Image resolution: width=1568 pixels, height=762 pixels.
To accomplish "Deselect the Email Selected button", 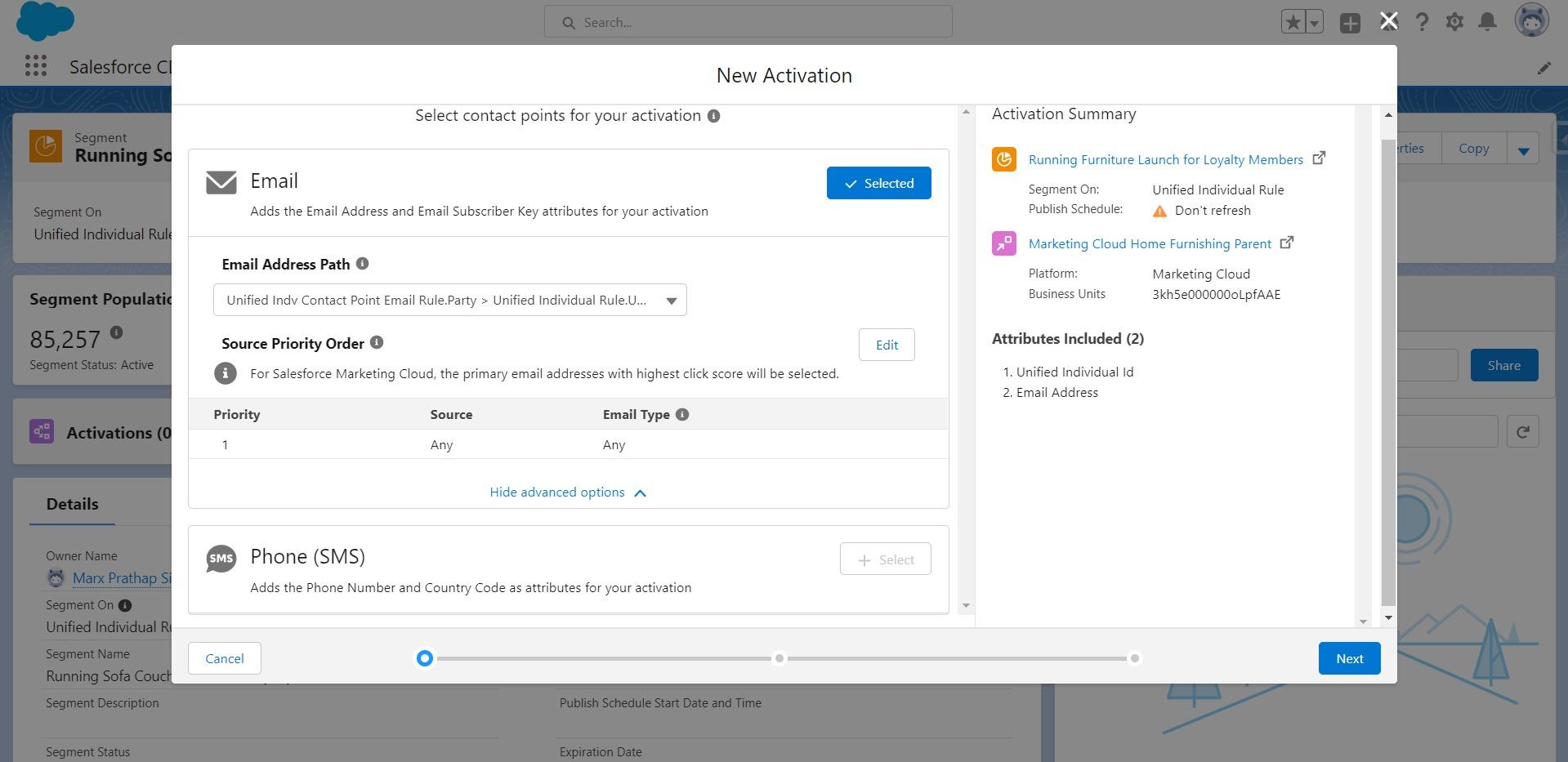I will 878,183.
